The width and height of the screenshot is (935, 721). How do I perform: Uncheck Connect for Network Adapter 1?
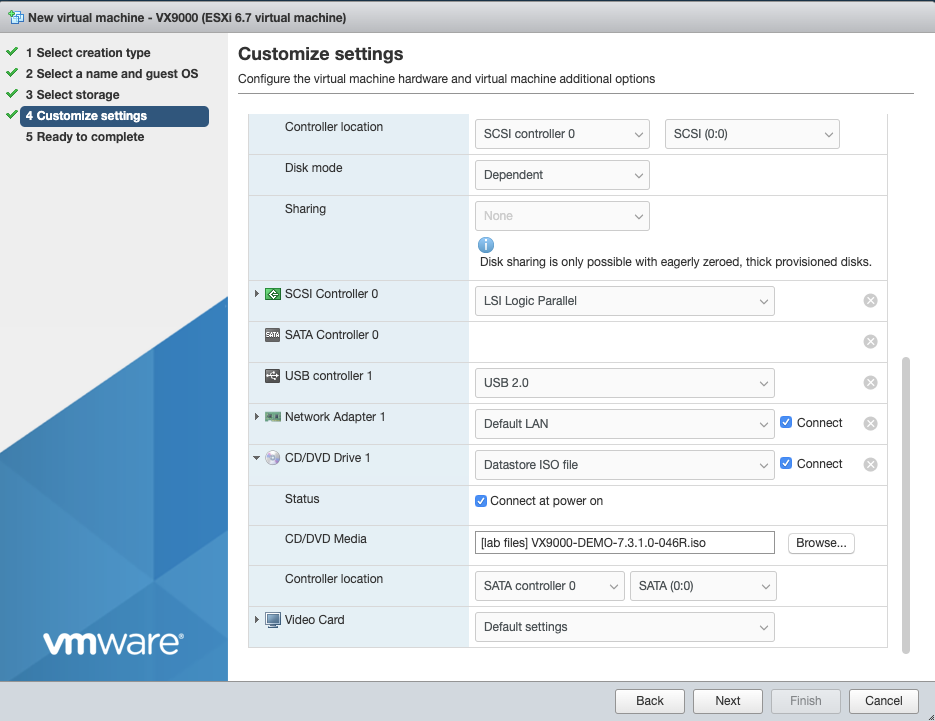[787, 423]
